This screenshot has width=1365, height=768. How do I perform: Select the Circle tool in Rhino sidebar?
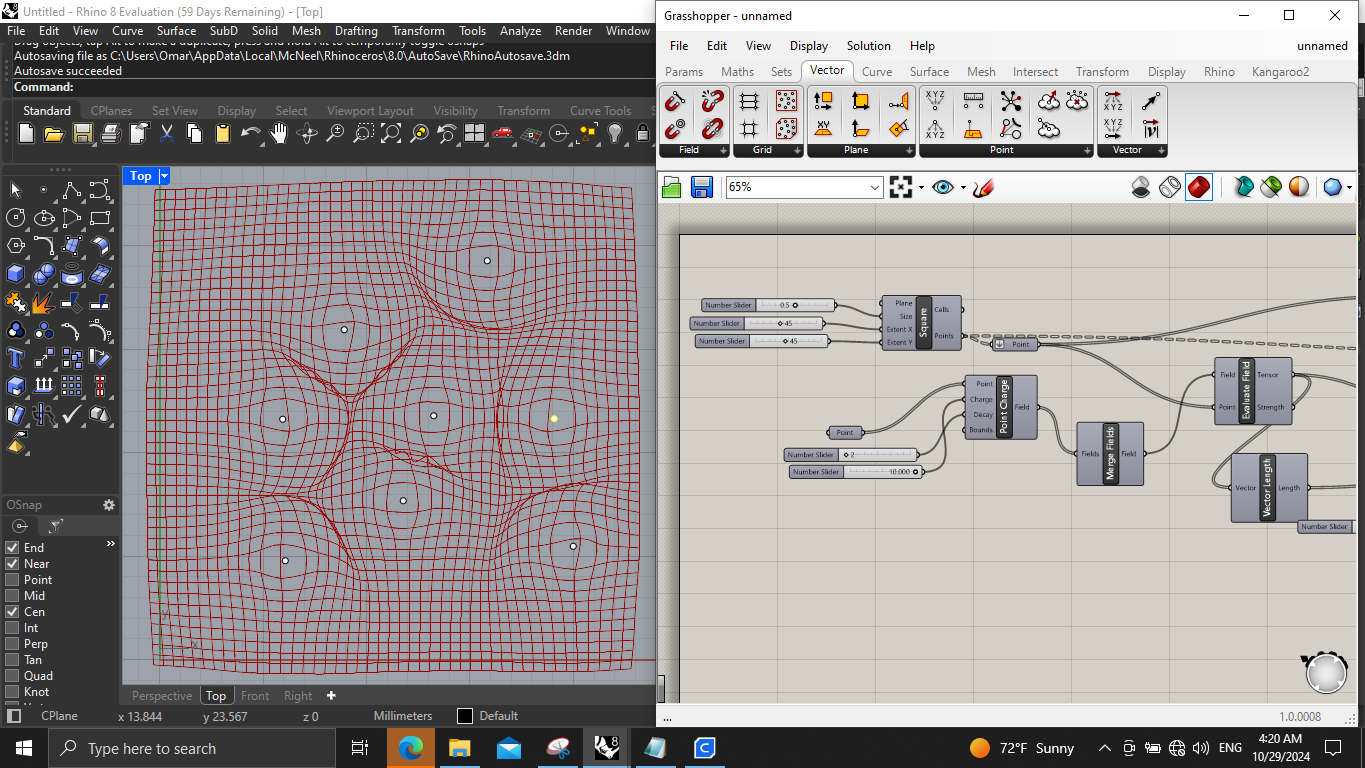pos(16,217)
